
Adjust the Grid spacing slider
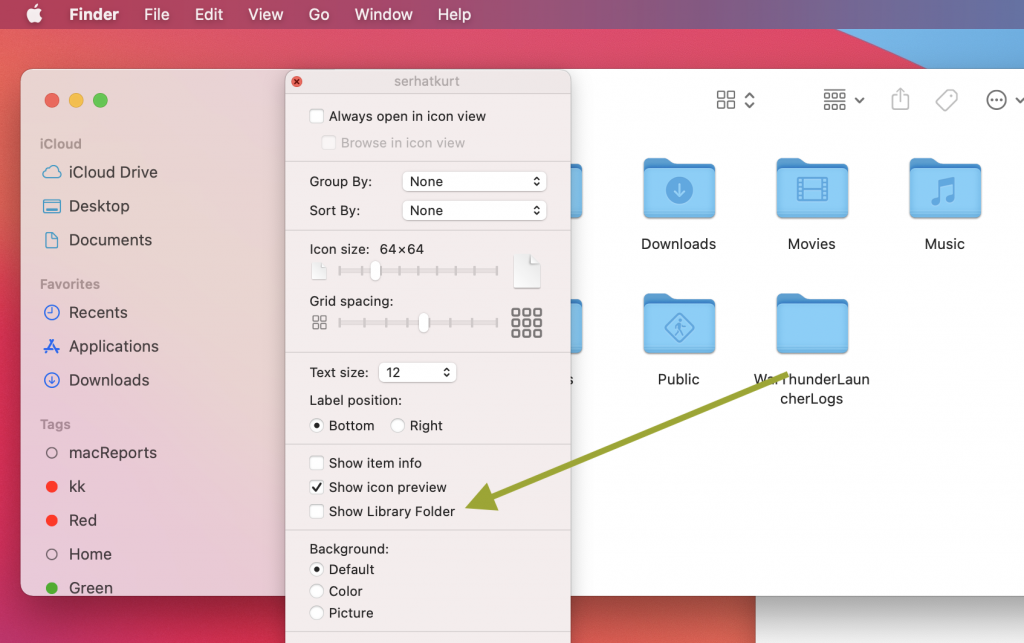point(424,322)
